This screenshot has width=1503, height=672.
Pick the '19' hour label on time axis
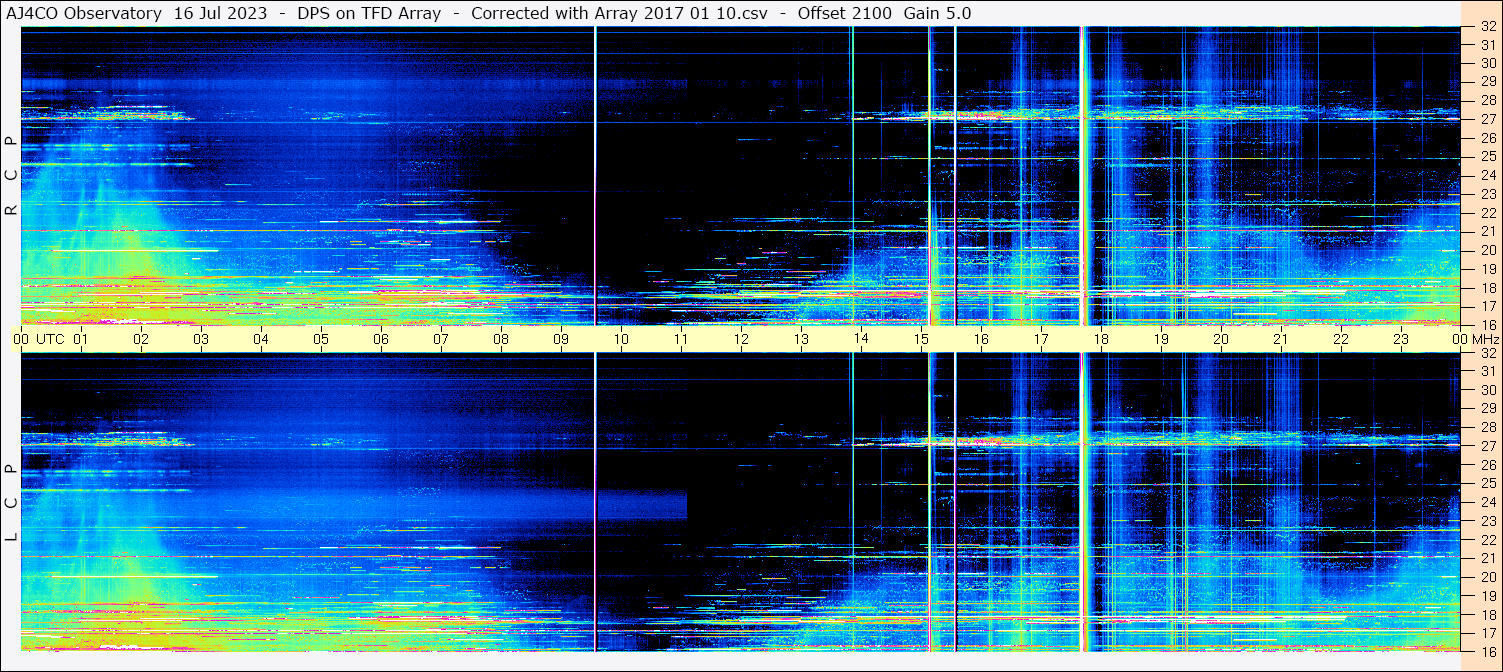pos(1161,339)
